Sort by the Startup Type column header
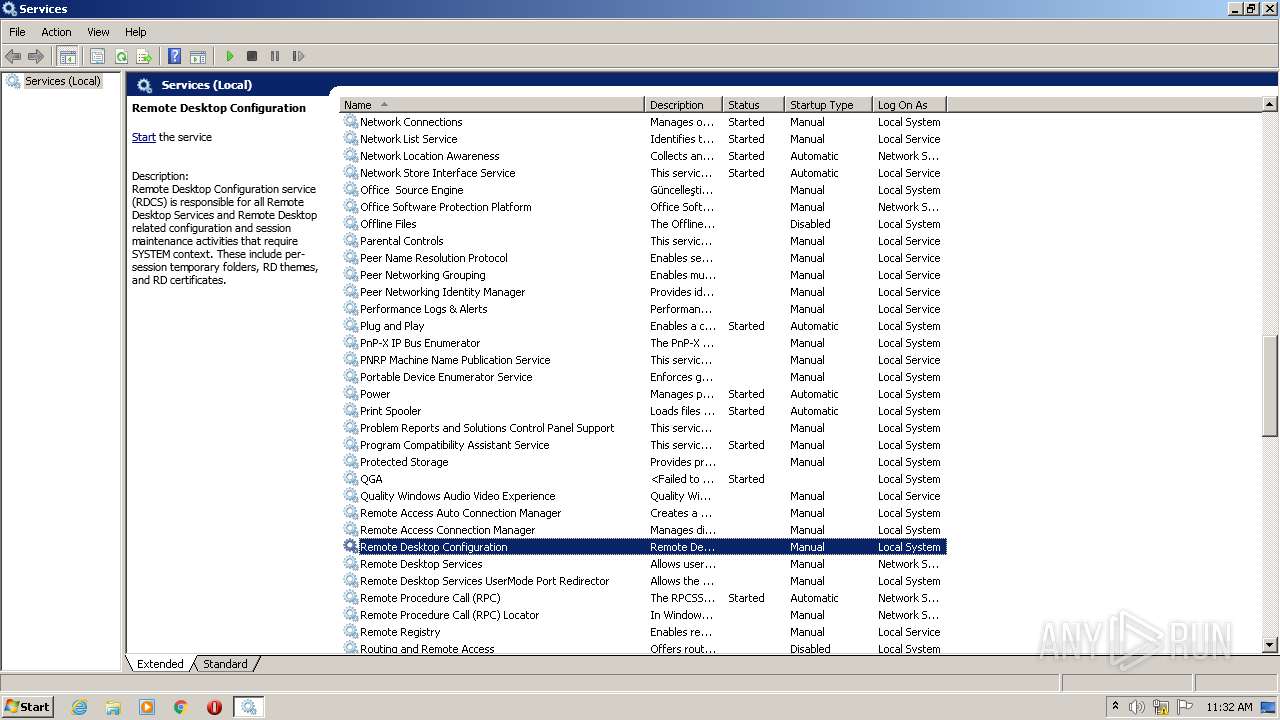1280x720 pixels. click(828, 105)
